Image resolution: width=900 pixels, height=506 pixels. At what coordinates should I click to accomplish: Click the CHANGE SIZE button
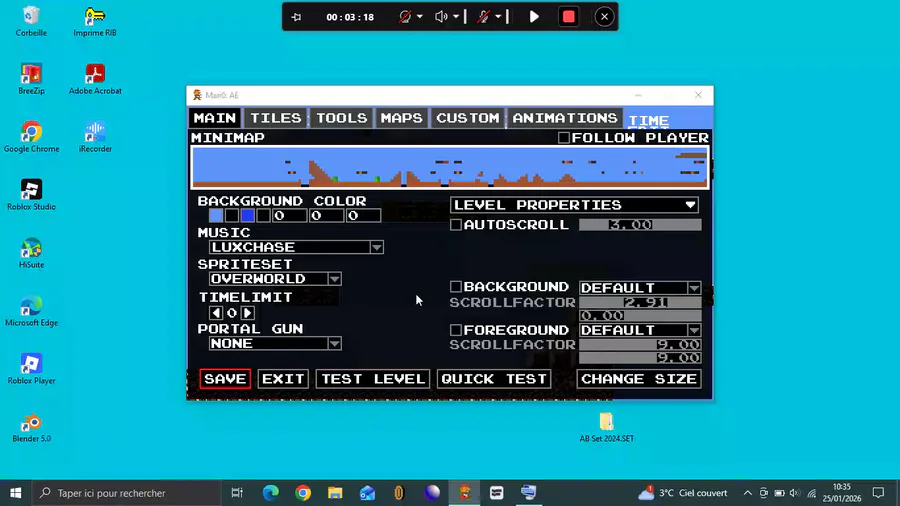pyautogui.click(x=639, y=379)
